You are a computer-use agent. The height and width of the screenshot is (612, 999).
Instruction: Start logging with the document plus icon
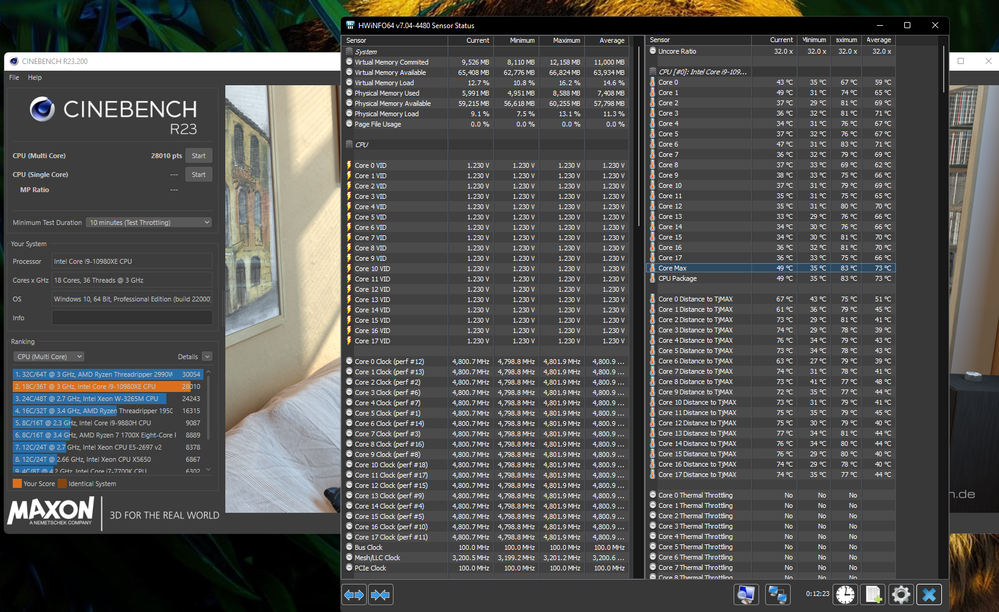(873, 595)
